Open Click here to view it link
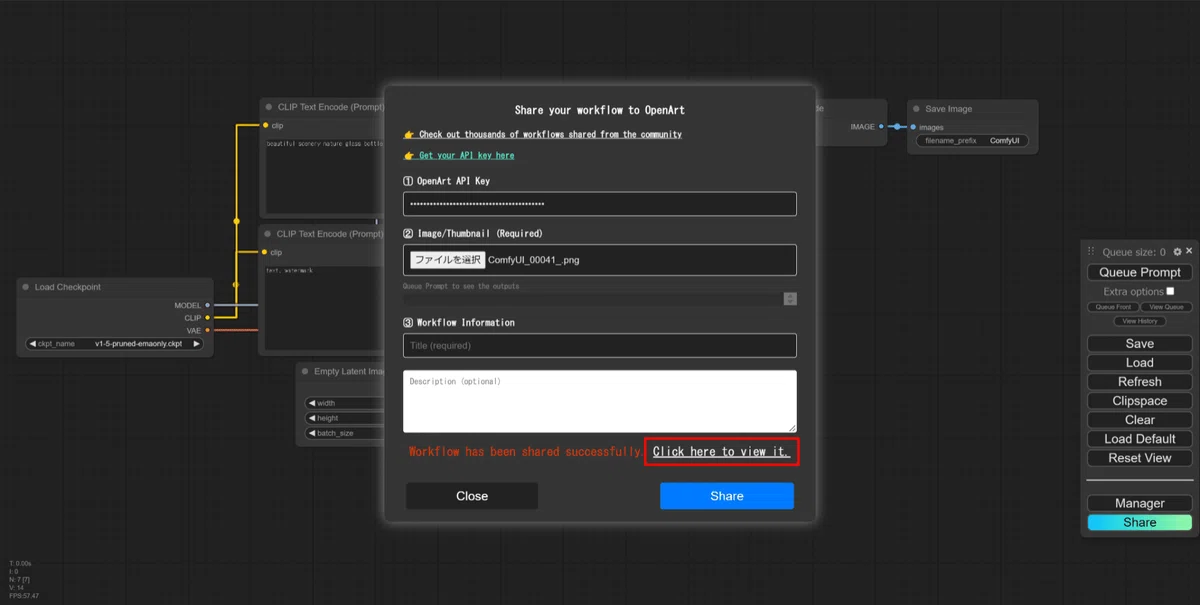This screenshot has width=1200, height=605. pyautogui.click(x=721, y=452)
